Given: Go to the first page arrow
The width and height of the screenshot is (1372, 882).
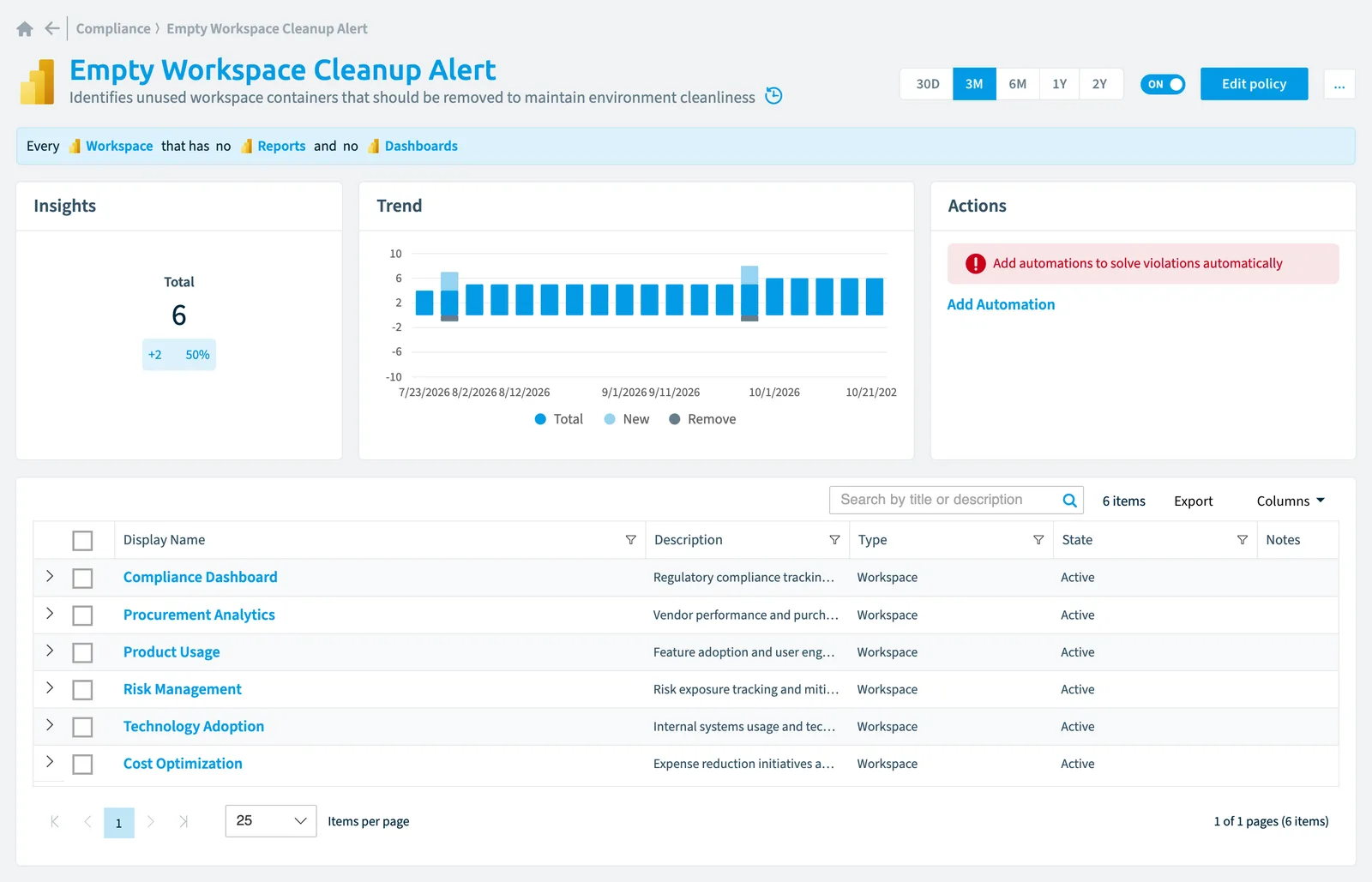Looking at the screenshot, I should 55,821.
